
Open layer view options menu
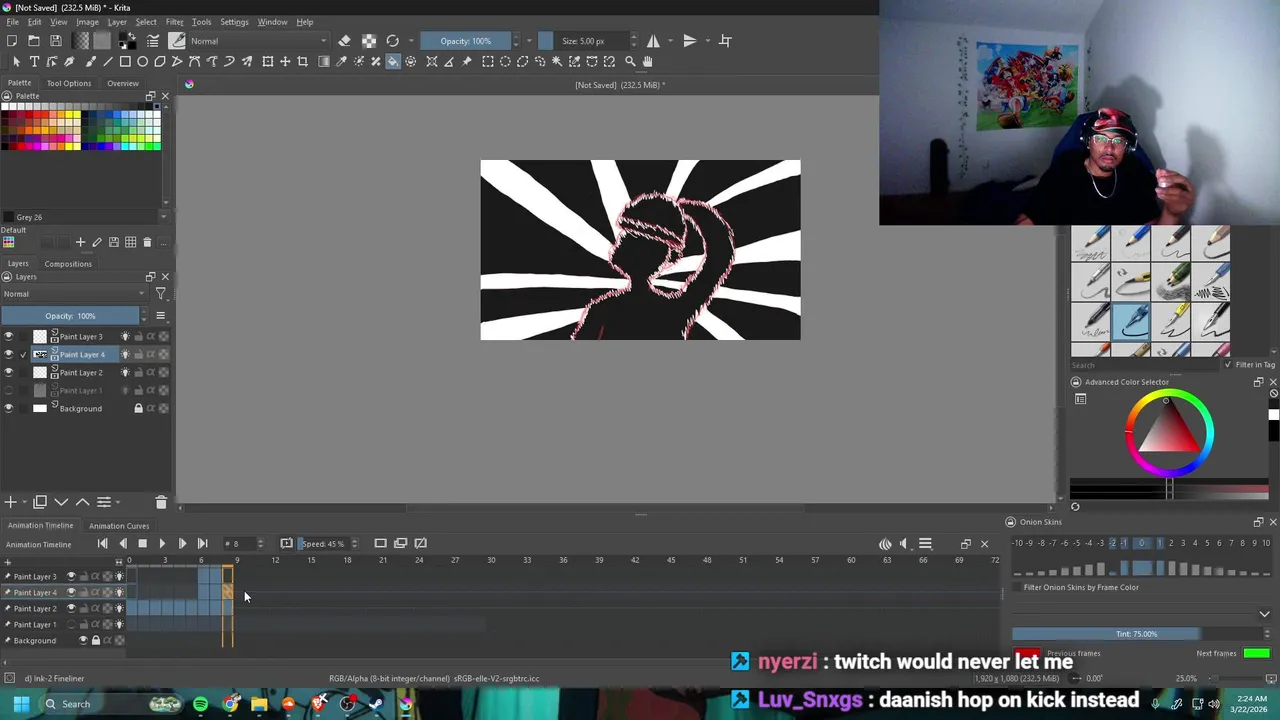pyautogui.click(x=160, y=316)
